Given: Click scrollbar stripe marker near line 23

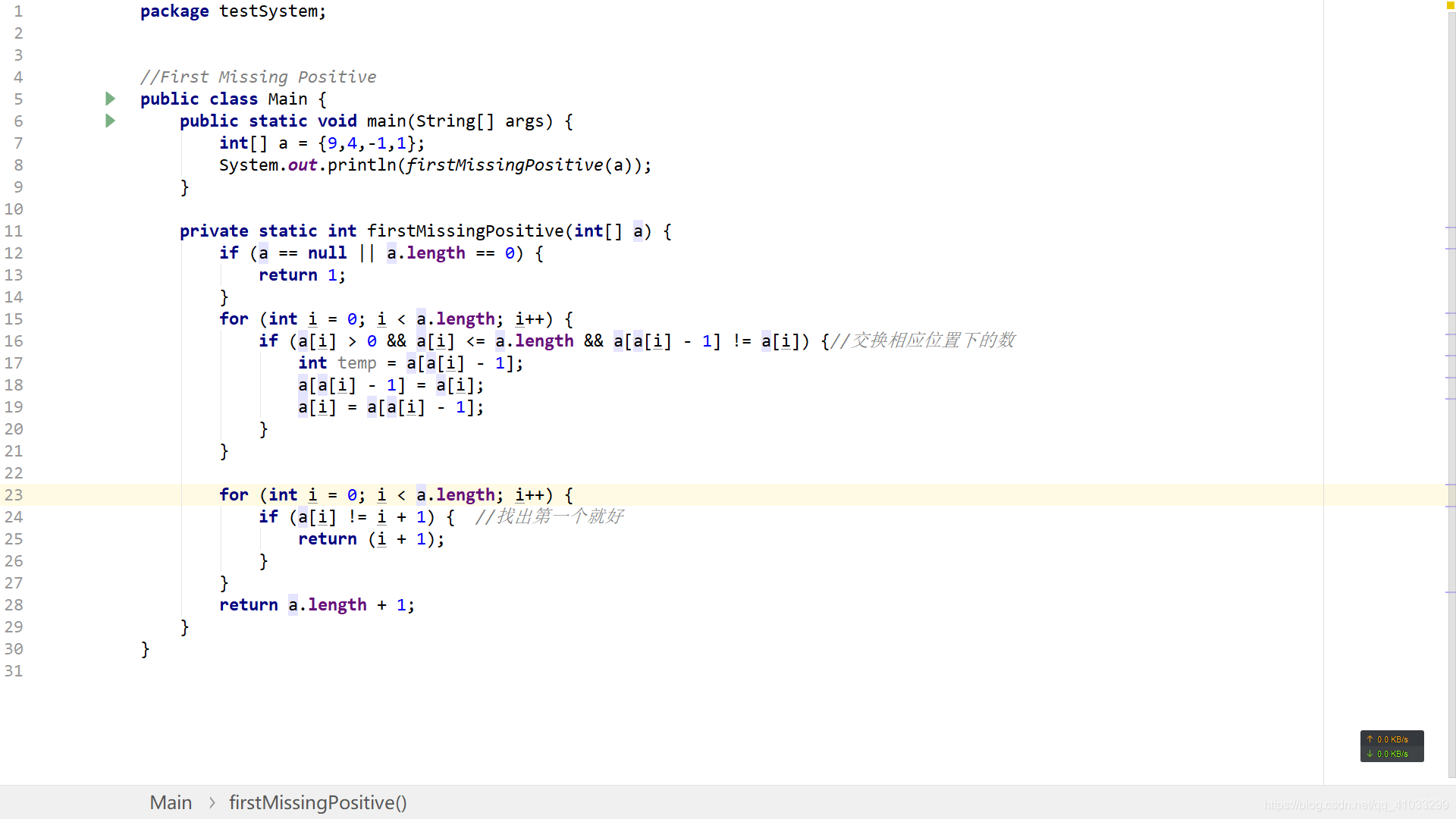Looking at the screenshot, I should click(1450, 484).
